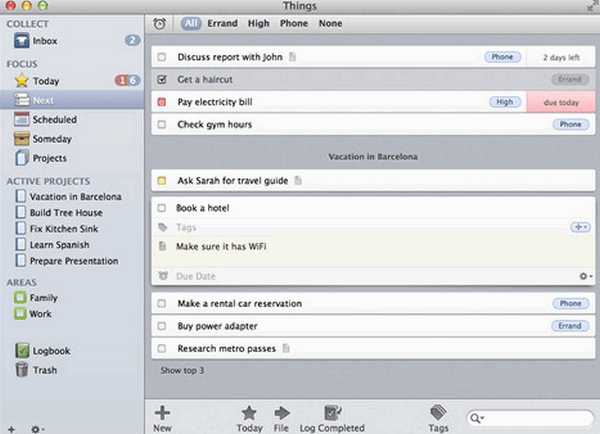Click note icon beside Discuss report with John
Image resolution: width=600 pixels, height=434 pixels.
(293, 57)
